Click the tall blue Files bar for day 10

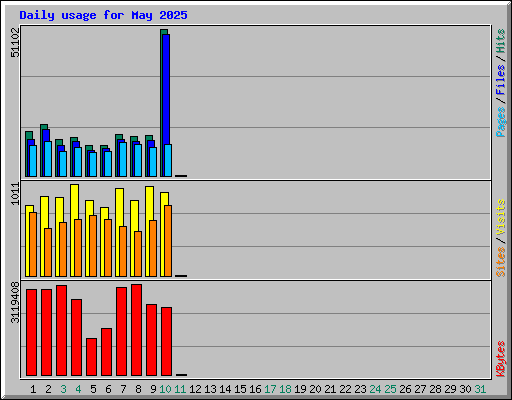[166, 89]
